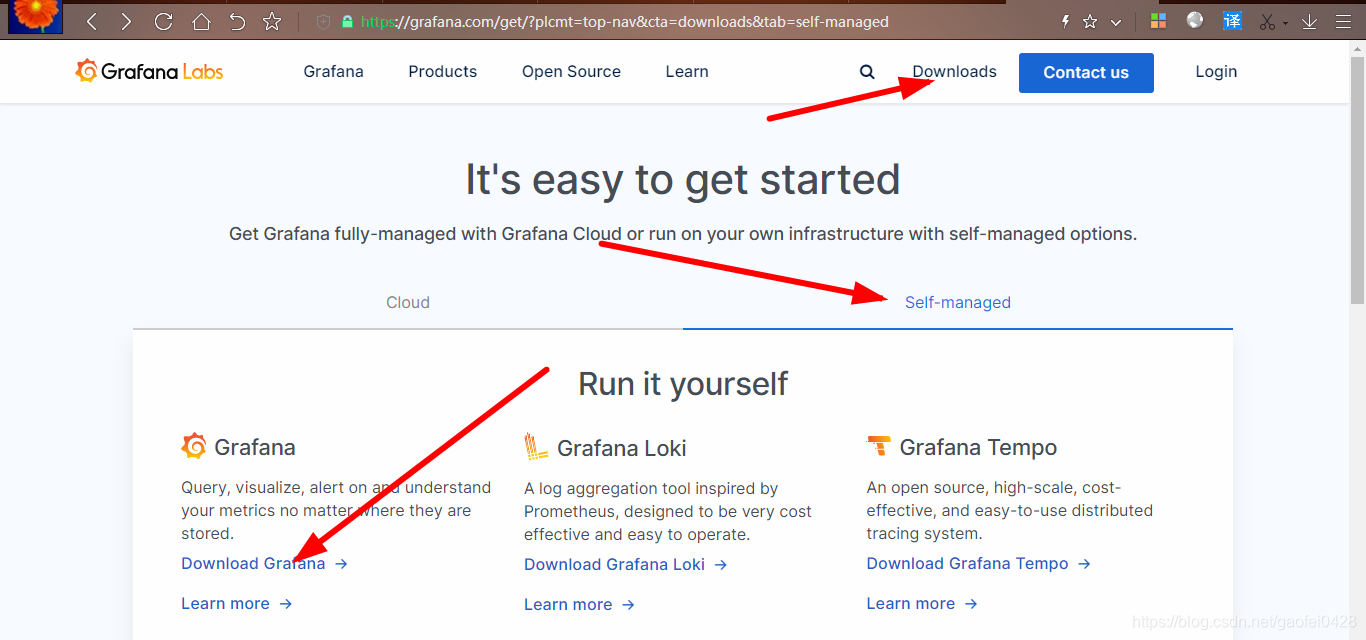Click the green padlock site info icon
Screen dimensions: 1366x640
coord(347,21)
